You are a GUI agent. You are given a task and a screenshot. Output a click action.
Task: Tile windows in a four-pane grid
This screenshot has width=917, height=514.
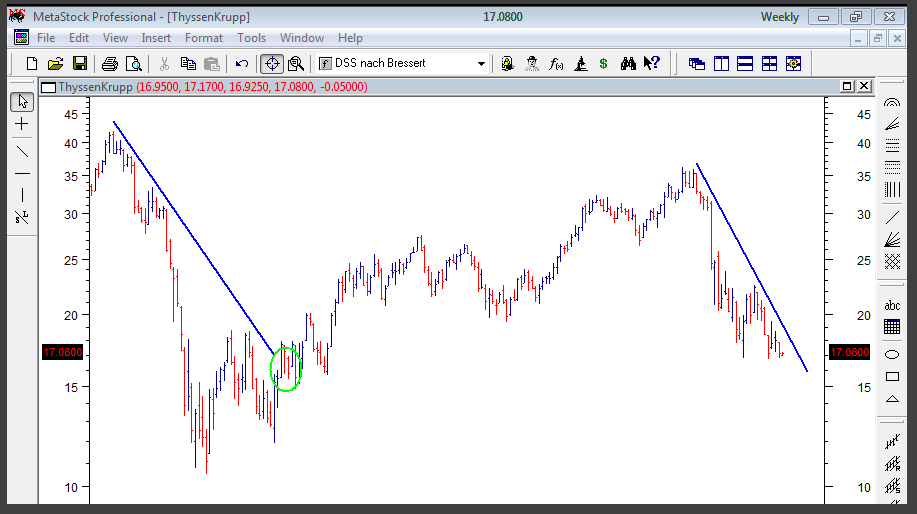pyautogui.click(x=769, y=64)
